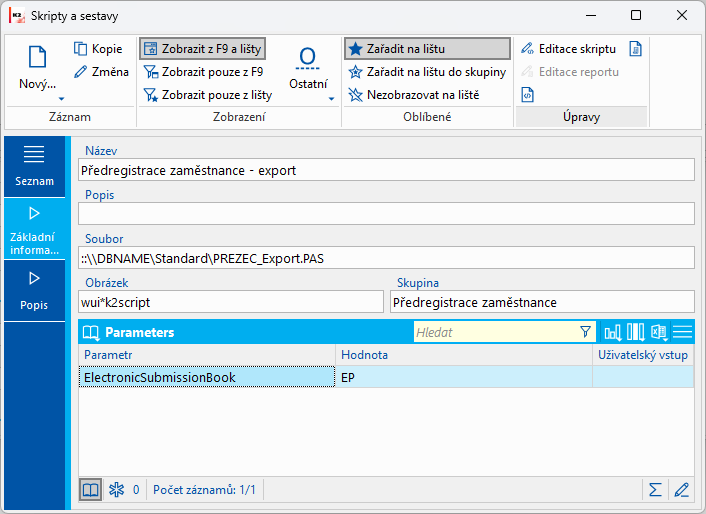Image resolution: width=706 pixels, height=514 pixels.
Task: Expand the Ostatní dropdown arrow
Action: 331,99
